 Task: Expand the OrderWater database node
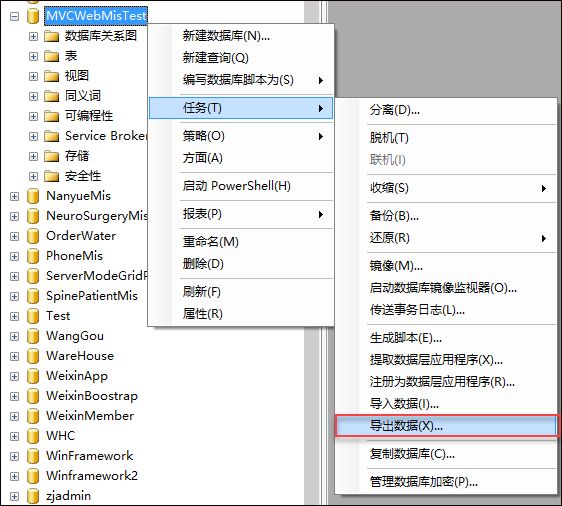[x=14, y=237]
